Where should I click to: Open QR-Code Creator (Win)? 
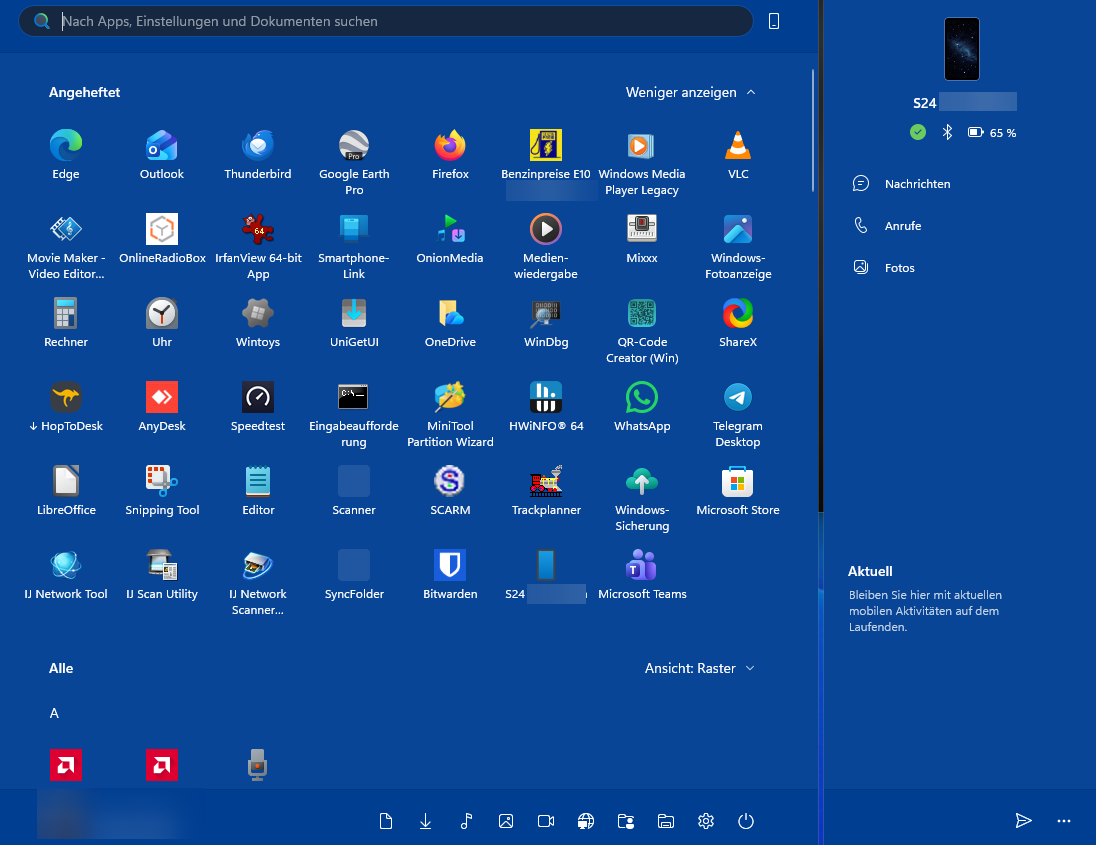point(642,331)
